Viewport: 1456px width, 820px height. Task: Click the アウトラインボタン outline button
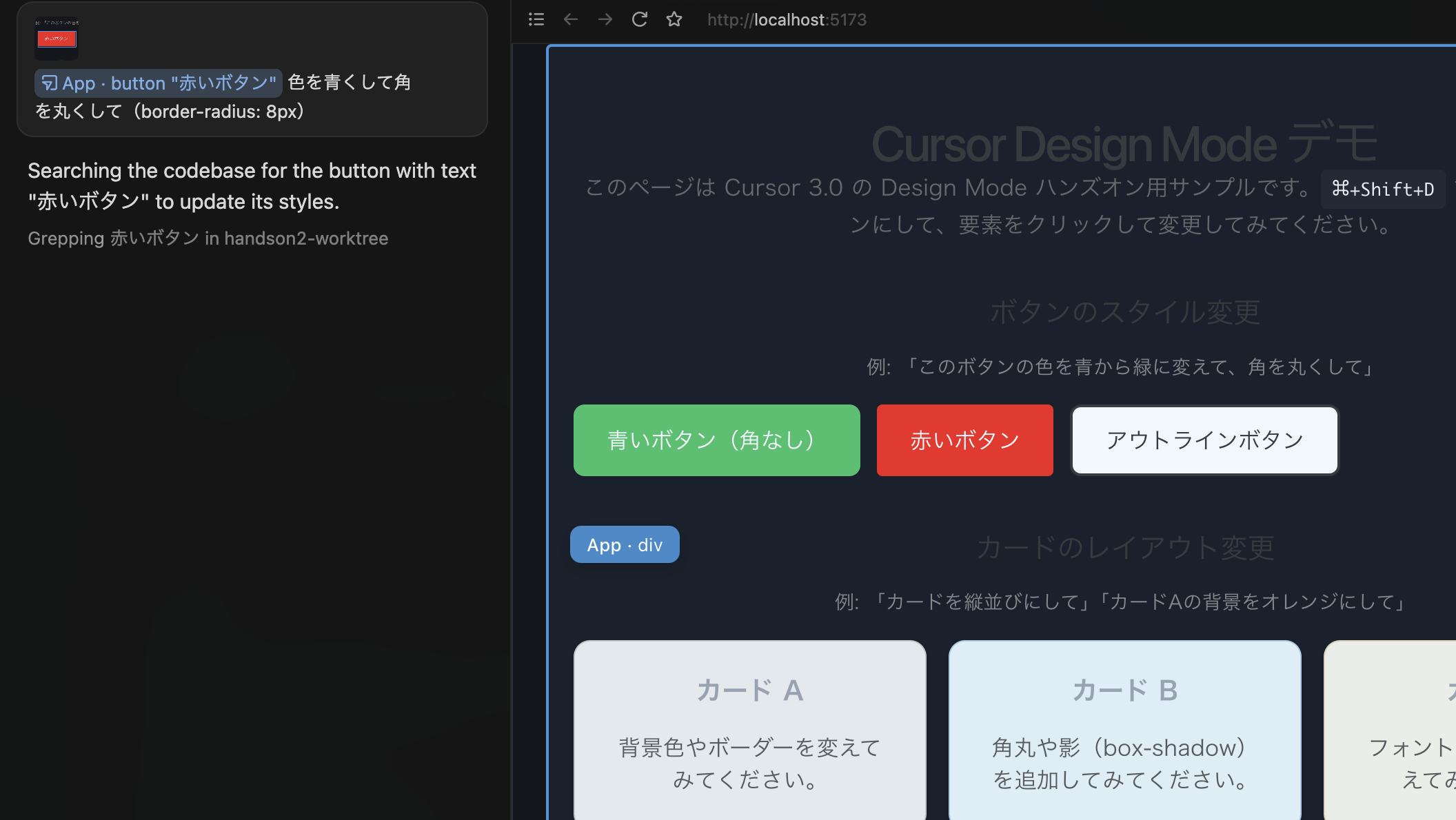click(1204, 440)
